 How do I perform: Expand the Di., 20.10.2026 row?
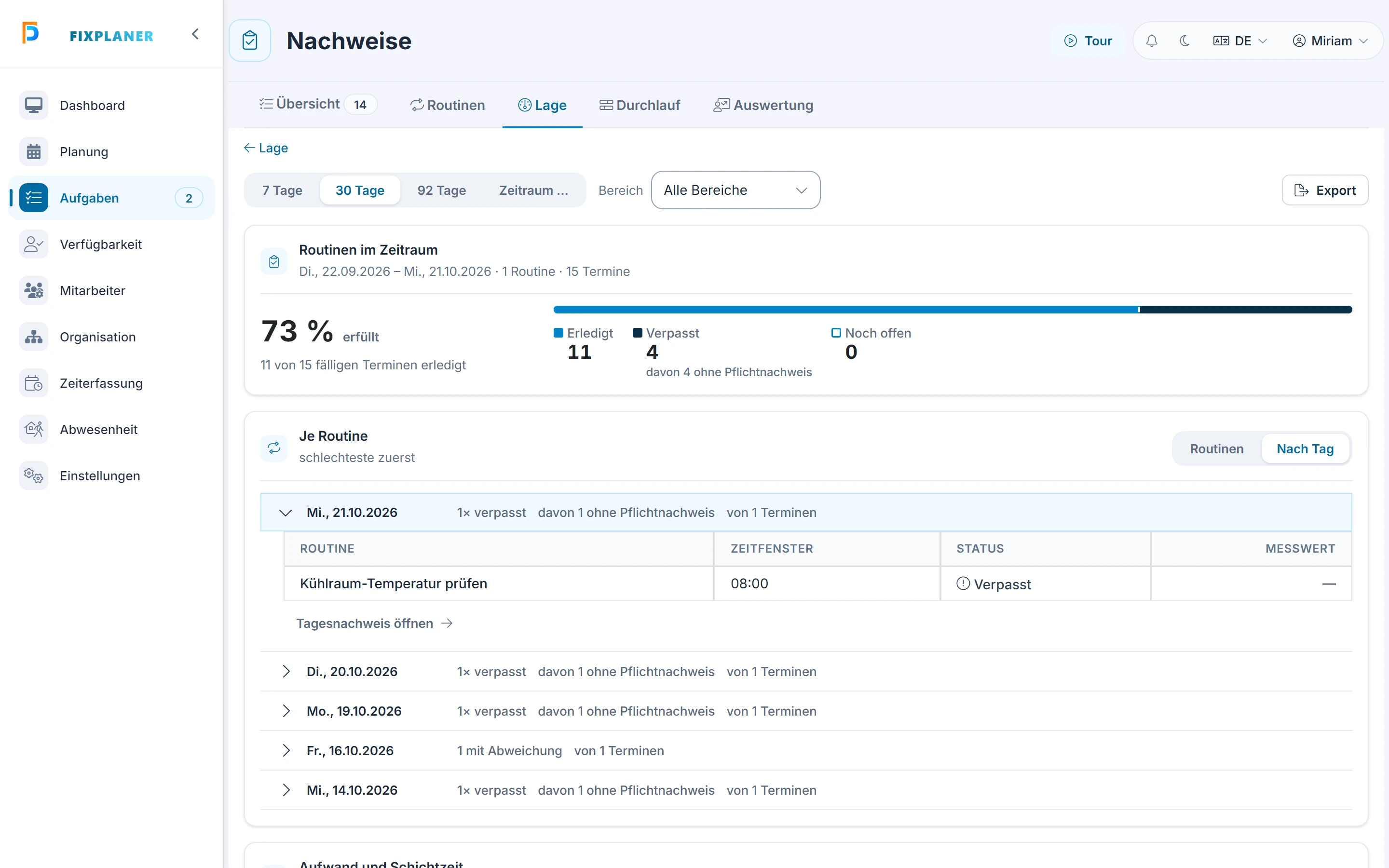coord(806,671)
